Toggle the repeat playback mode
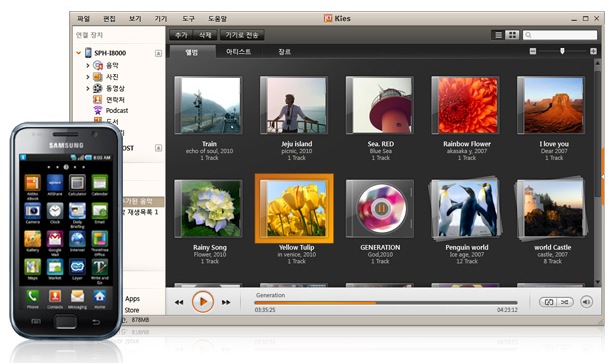The image size is (614, 363). (548, 302)
